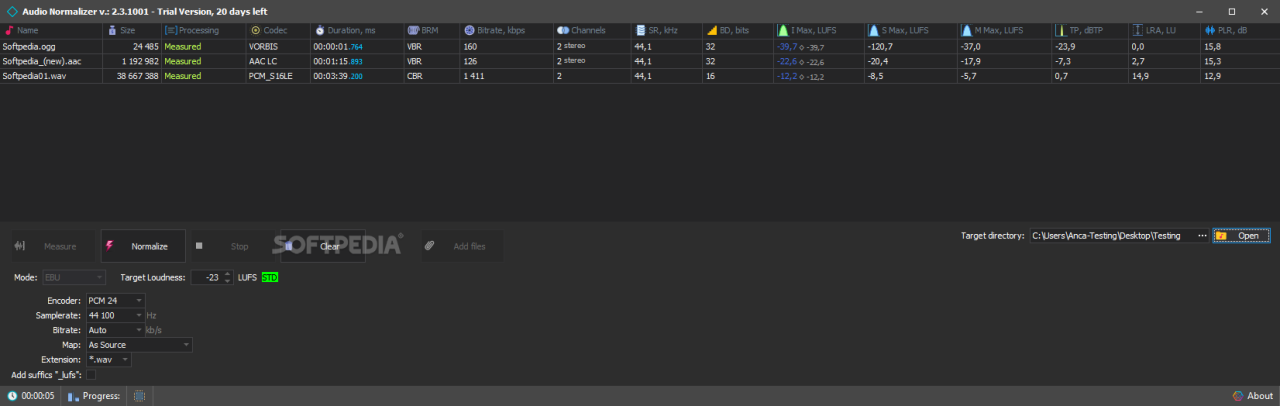Sort by the S Max, LUFS header
Viewport: 1280px width, 406px height.
point(911,31)
